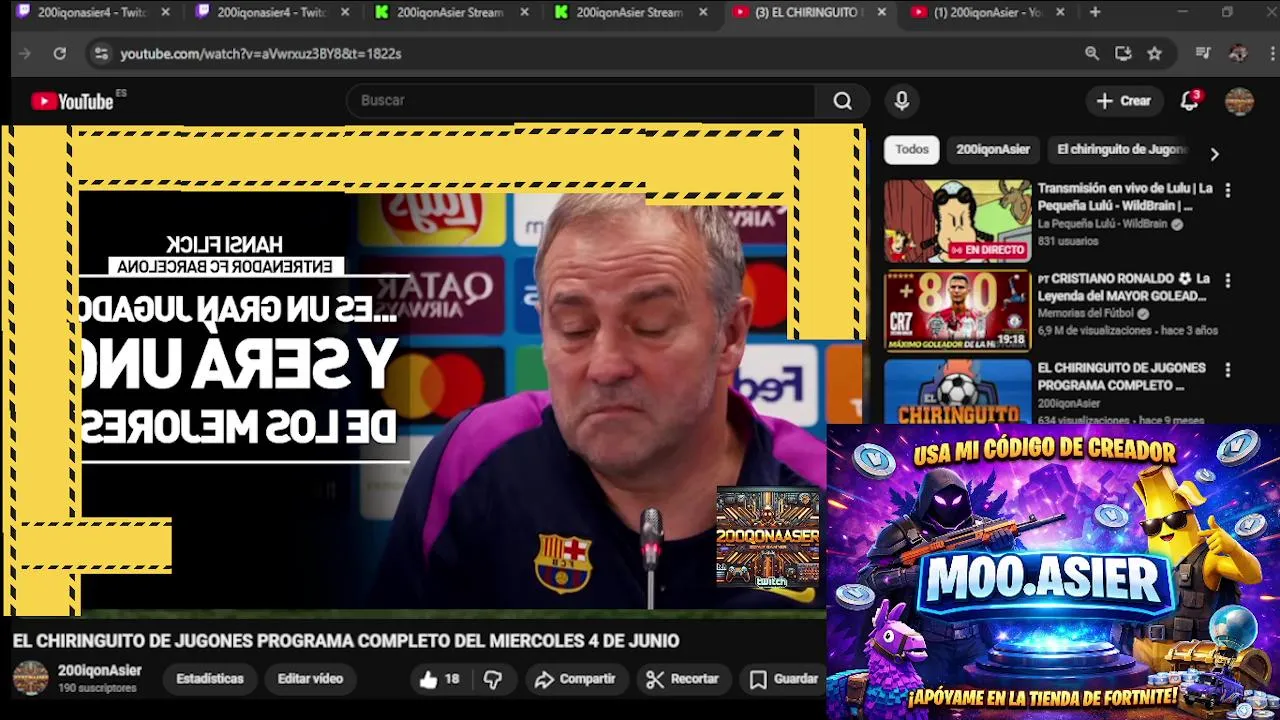The width and height of the screenshot is (1280, 720).
Task: Click the 200iqonAsier channel avatar below video
Action: coord(30,678)
